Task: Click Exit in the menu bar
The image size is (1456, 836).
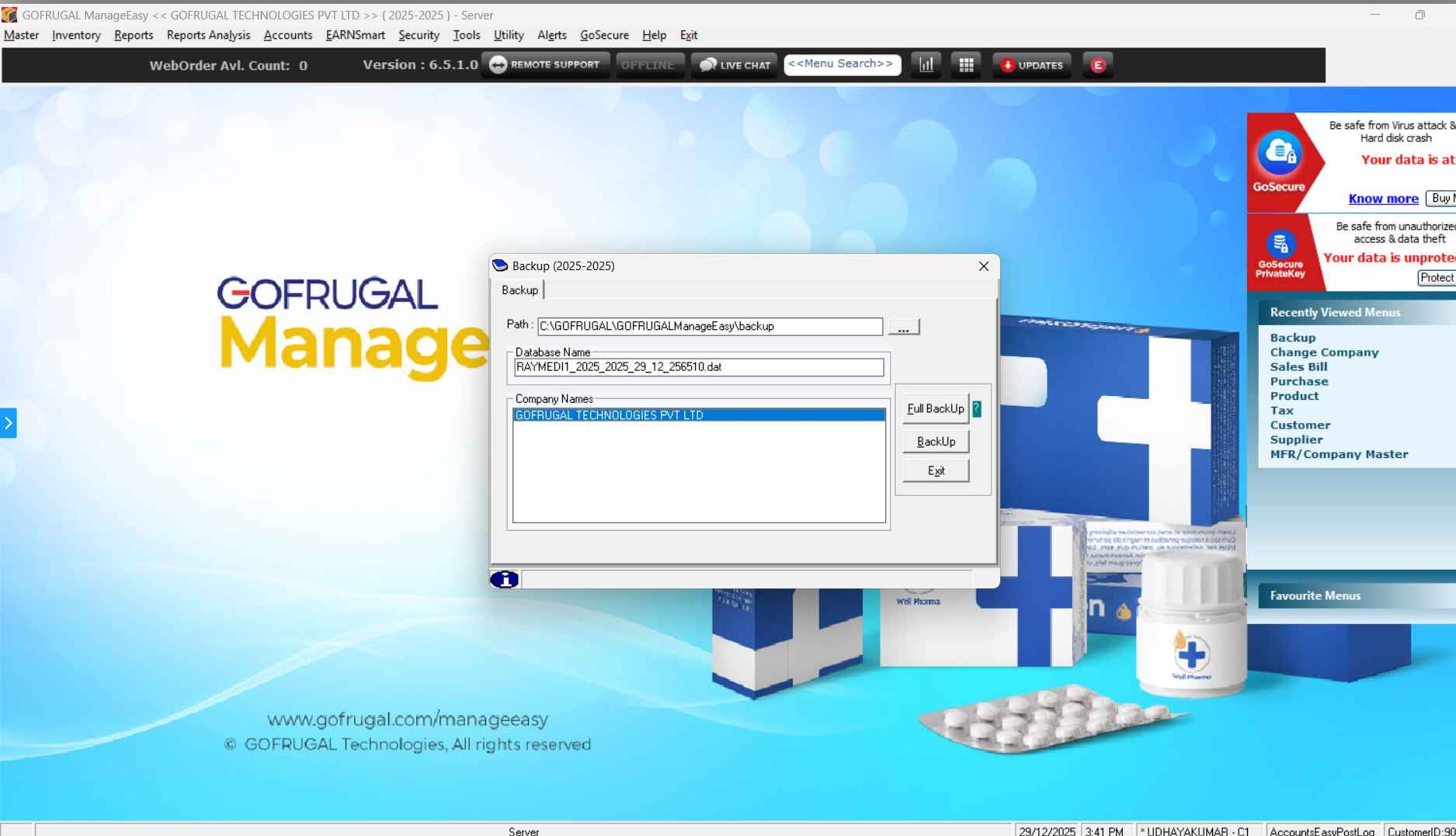Action: tap(689, 35)
